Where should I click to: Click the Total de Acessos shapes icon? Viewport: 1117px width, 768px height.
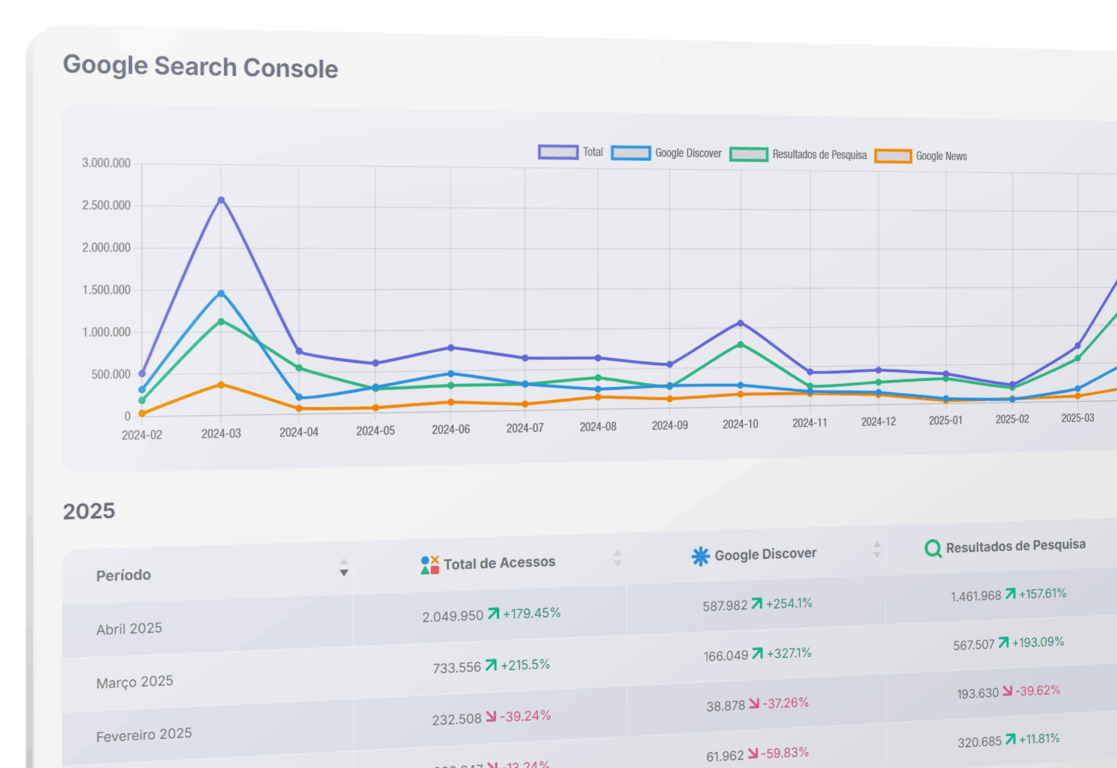click(x=430, y=566)
